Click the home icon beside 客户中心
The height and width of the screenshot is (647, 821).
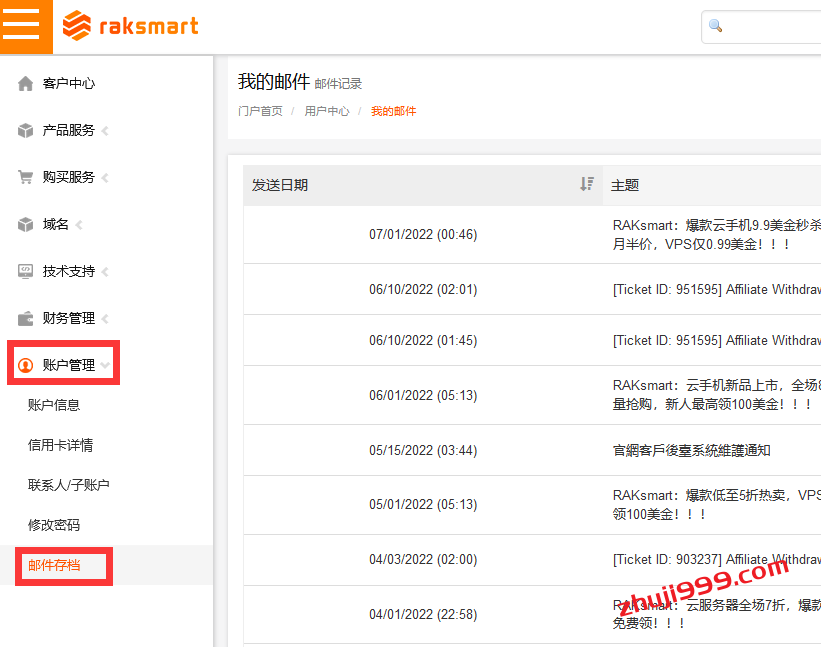25,83
